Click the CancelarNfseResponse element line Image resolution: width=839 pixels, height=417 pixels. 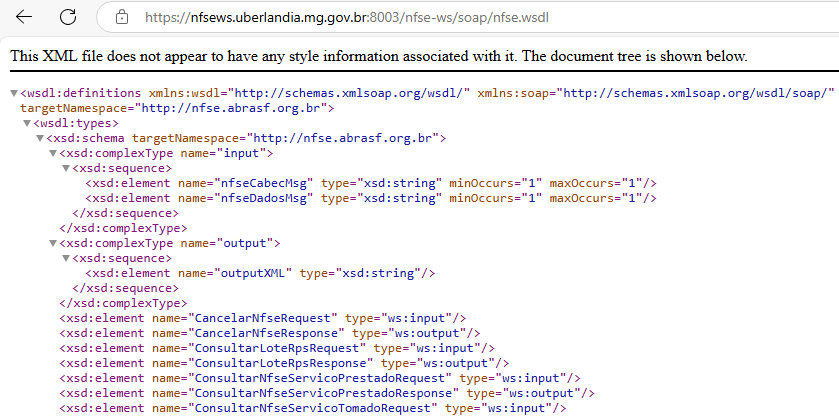tap(270, 333)
